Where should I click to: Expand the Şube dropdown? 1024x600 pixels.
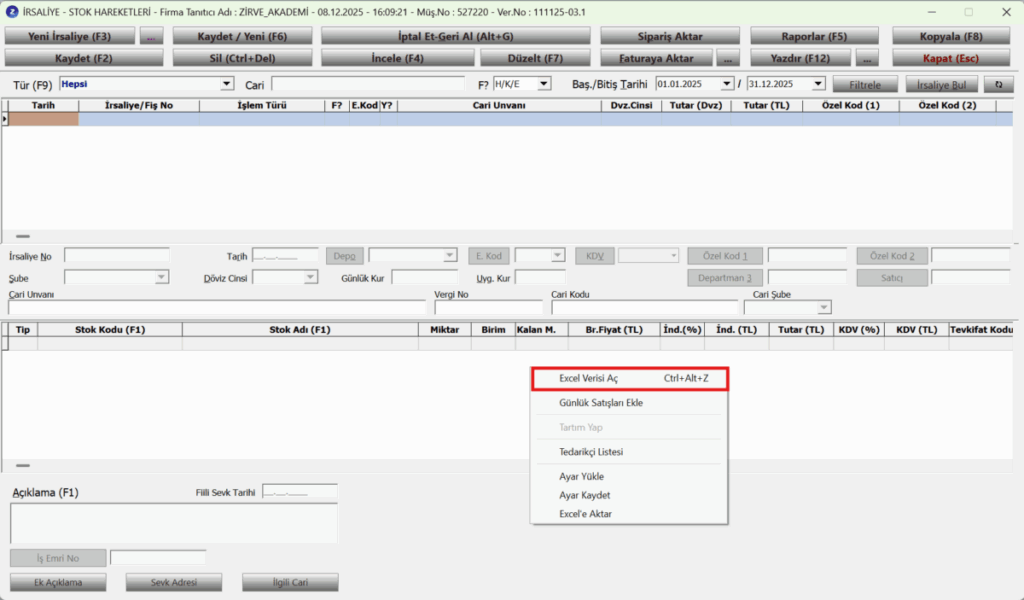161,277
